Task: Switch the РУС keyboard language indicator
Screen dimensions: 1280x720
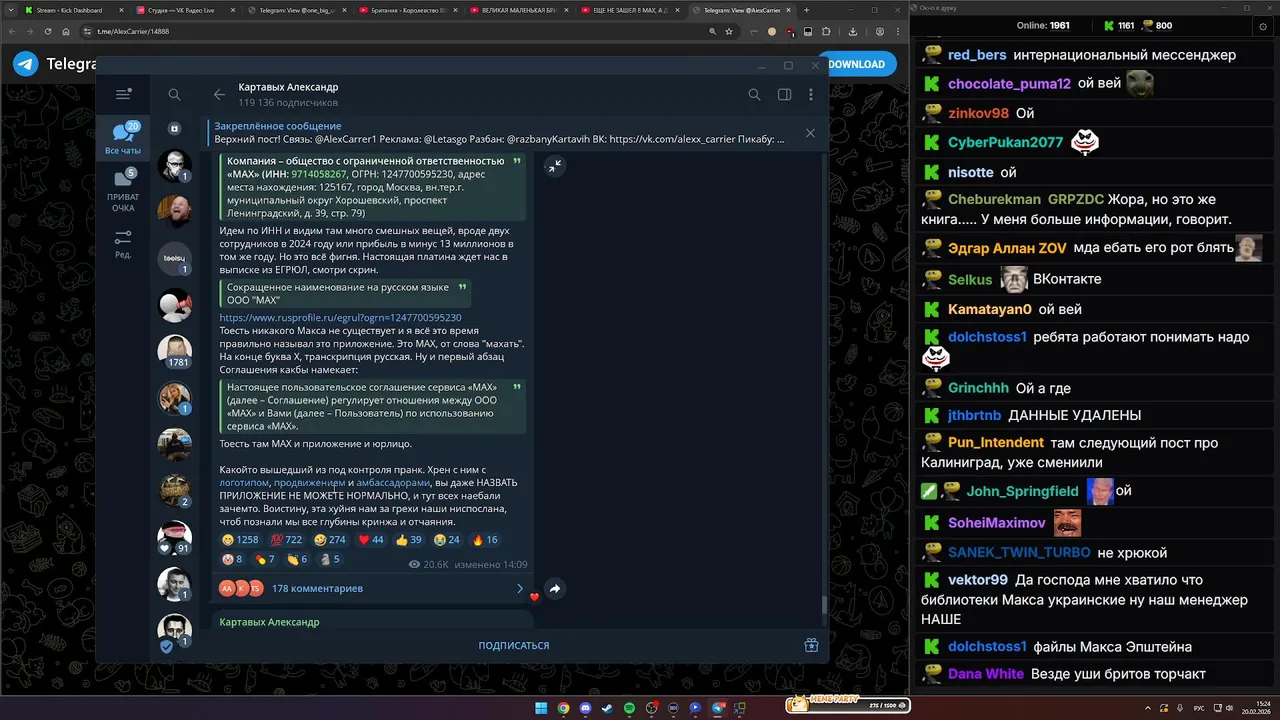Action: pos(1198,708)
